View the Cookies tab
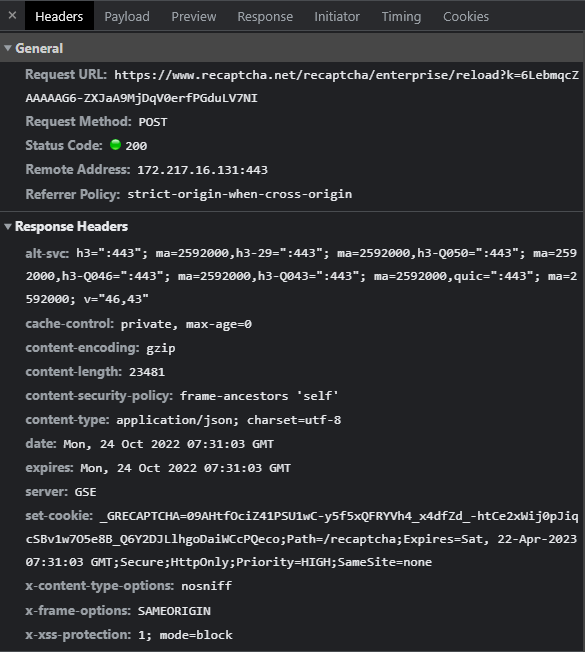This screenshot has width=585, height=652. click(x=466, y=16)
